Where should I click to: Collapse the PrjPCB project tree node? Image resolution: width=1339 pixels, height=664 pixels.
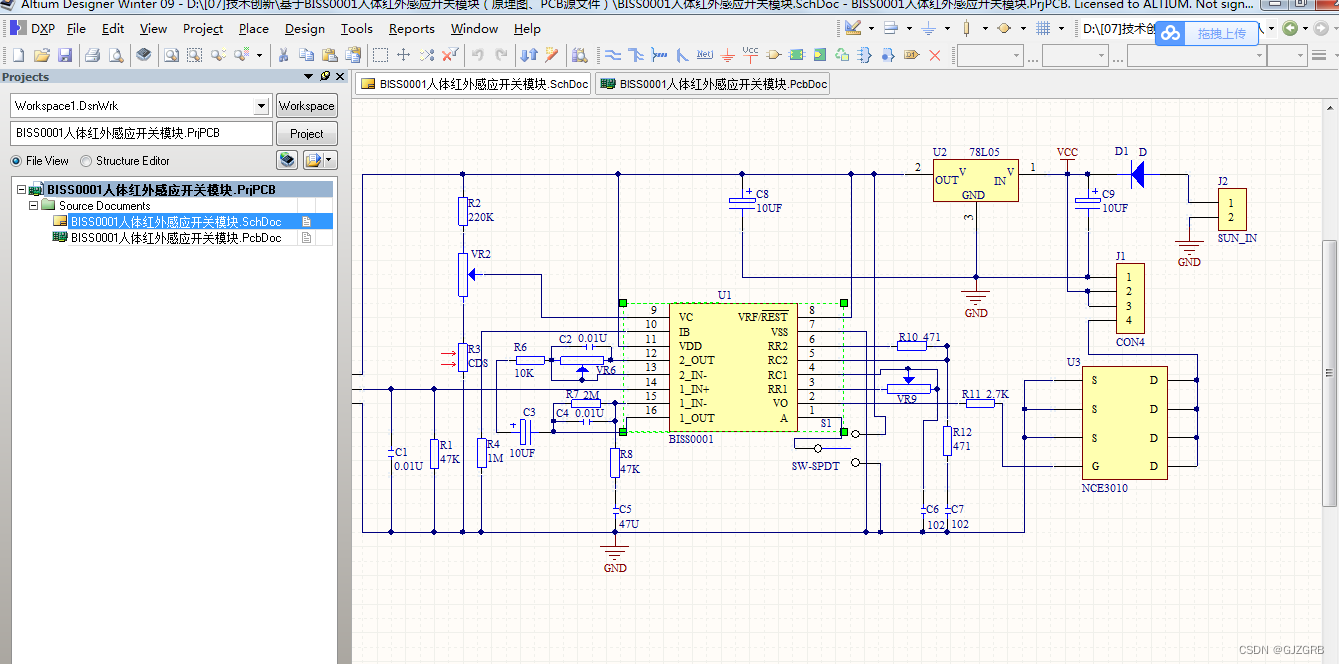point(22,189)
